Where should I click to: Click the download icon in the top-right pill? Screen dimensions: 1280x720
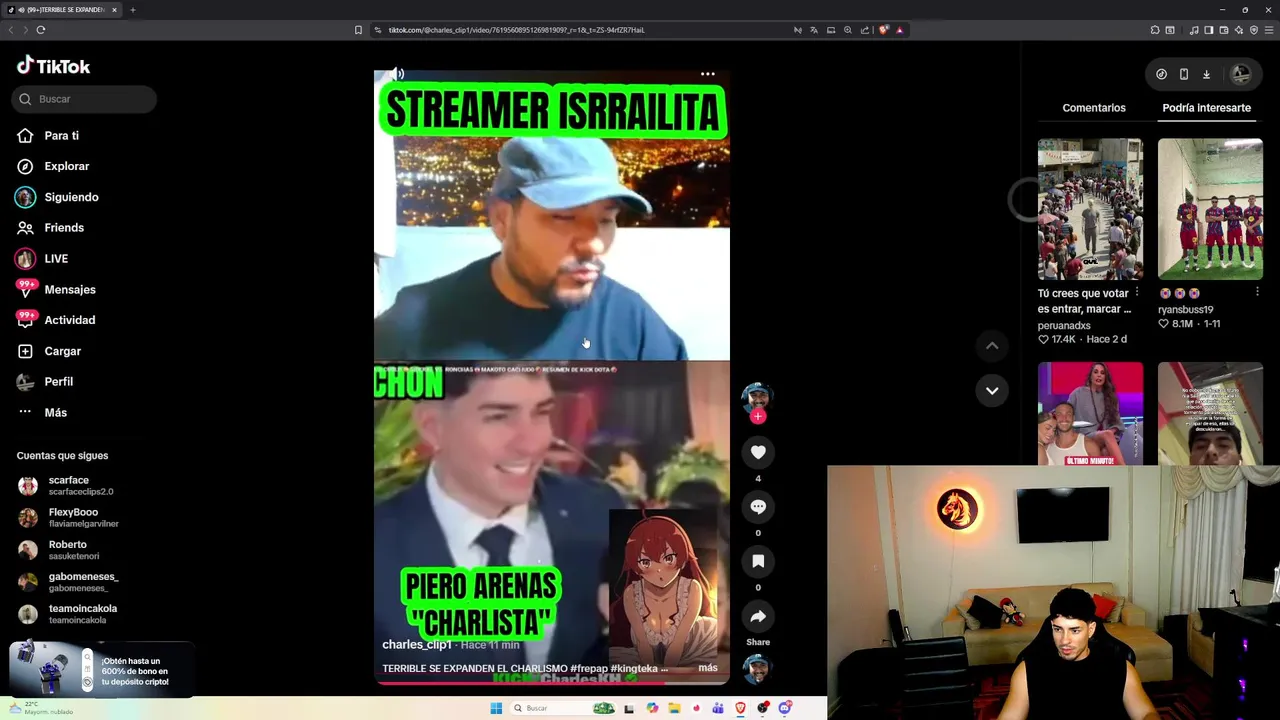(1206, 74)
